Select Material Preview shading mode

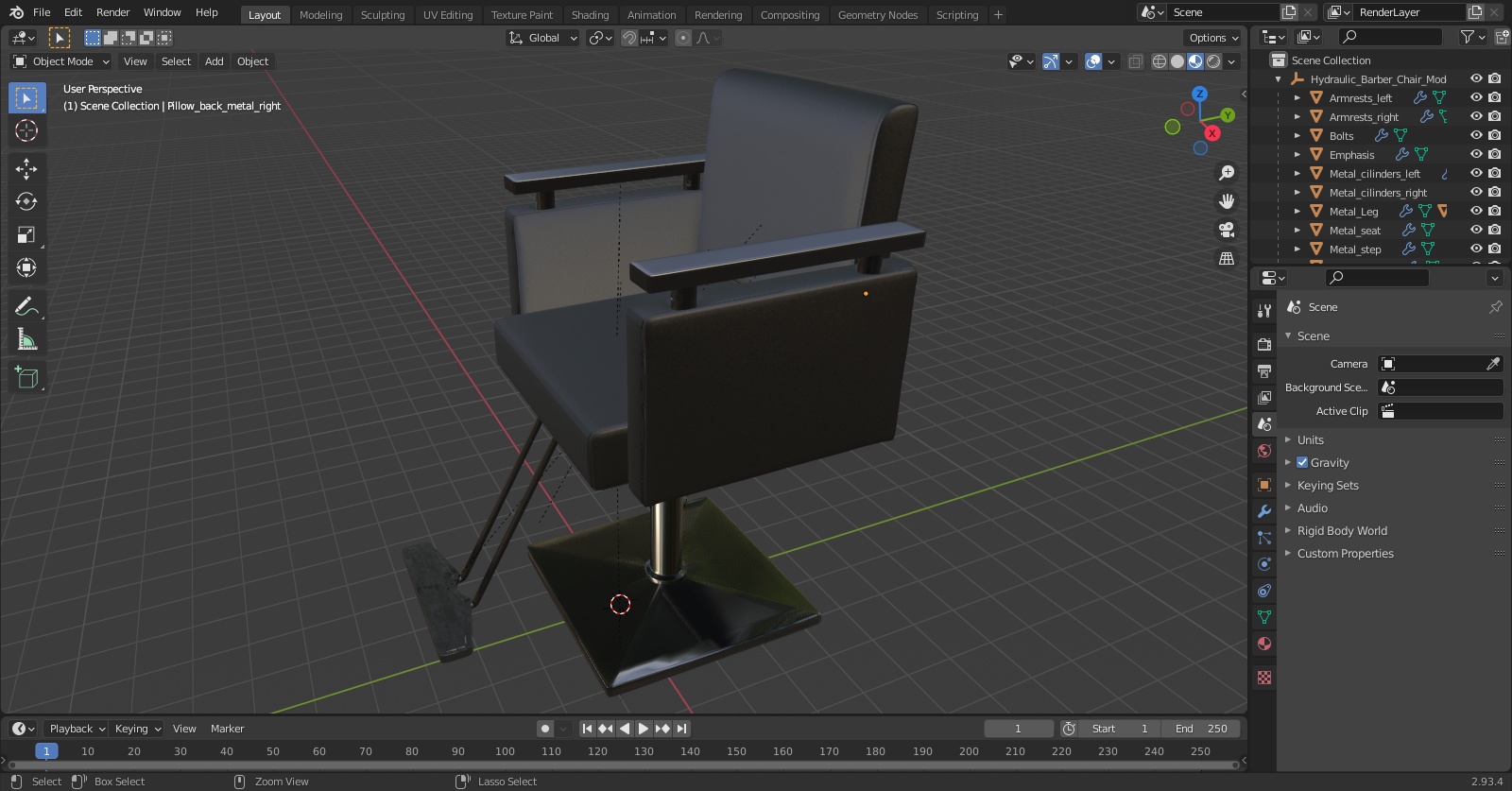pos(1195,61)
